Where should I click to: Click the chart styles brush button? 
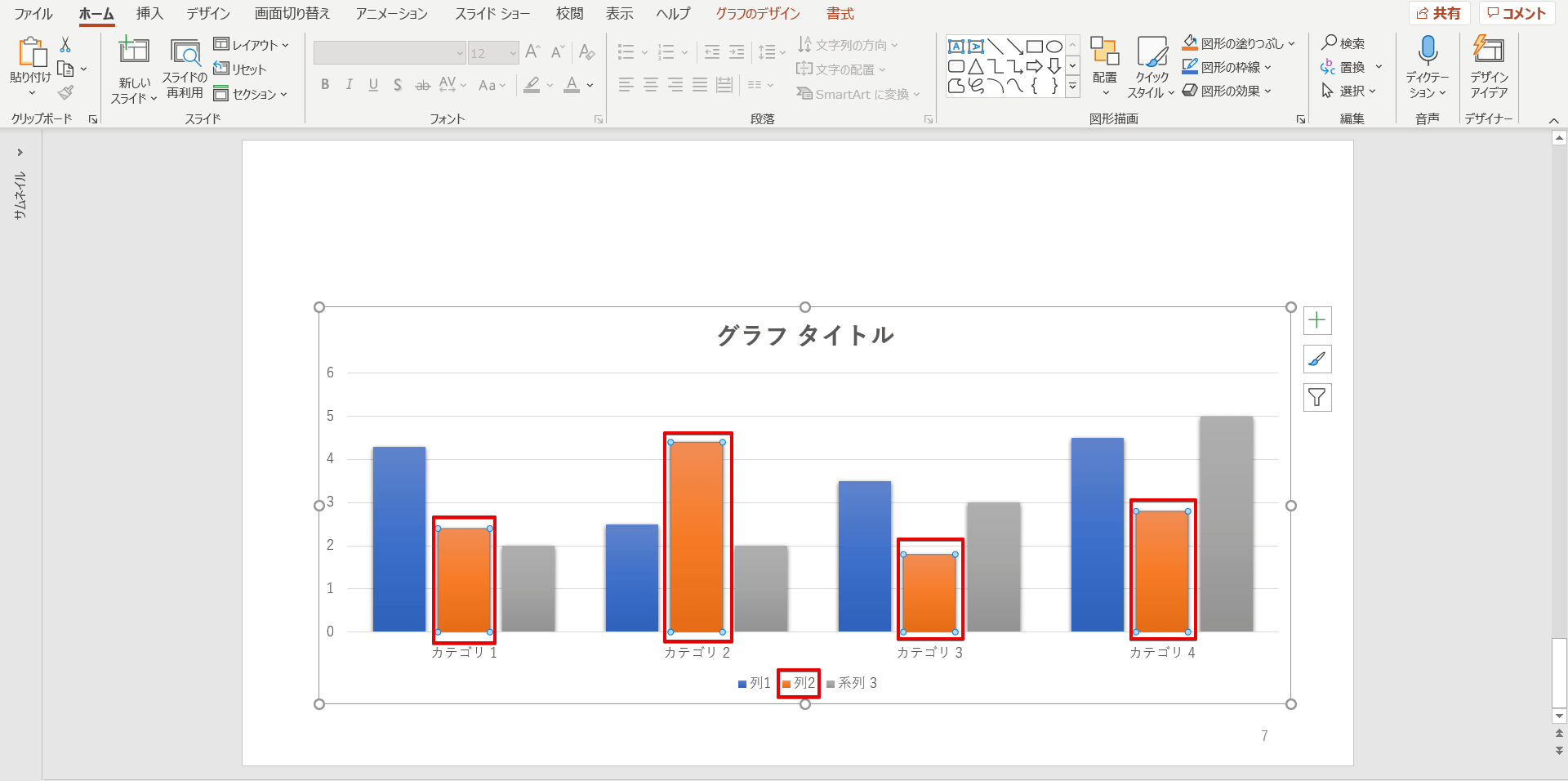[x=1316, y=359]
